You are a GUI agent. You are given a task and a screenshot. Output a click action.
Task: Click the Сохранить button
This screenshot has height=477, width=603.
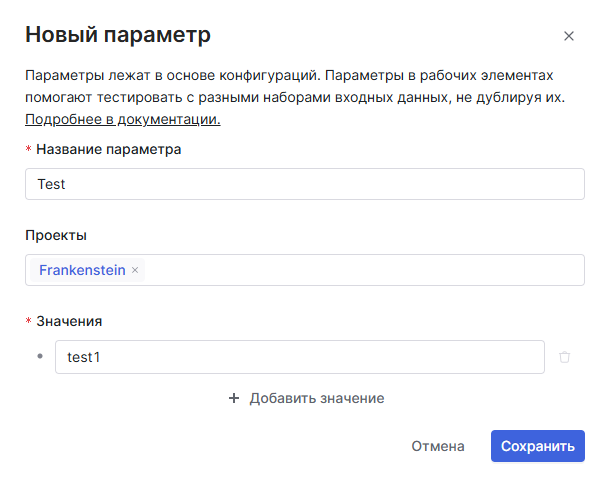pyautogui.click(x=538, y=446)
